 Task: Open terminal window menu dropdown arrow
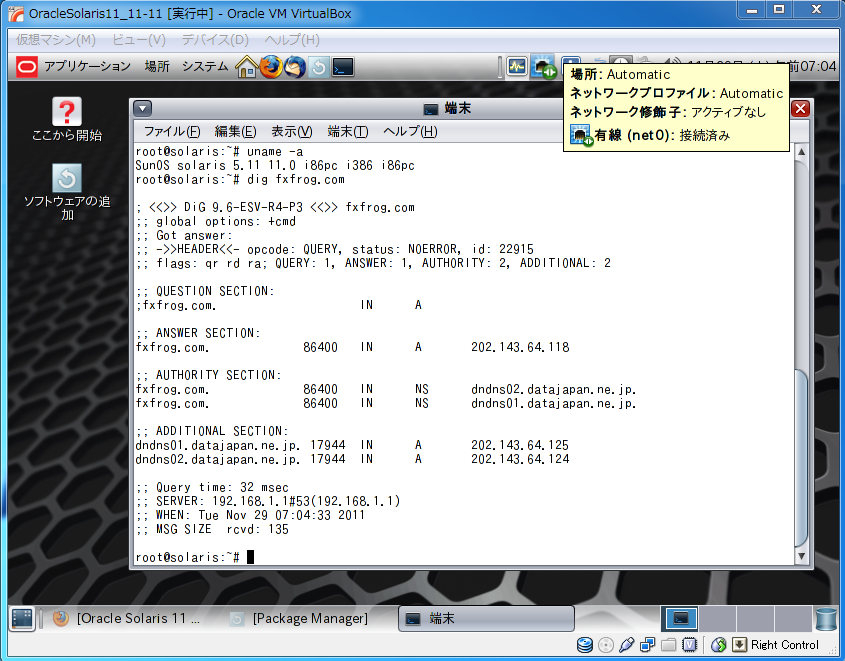(x=143, y=109)
